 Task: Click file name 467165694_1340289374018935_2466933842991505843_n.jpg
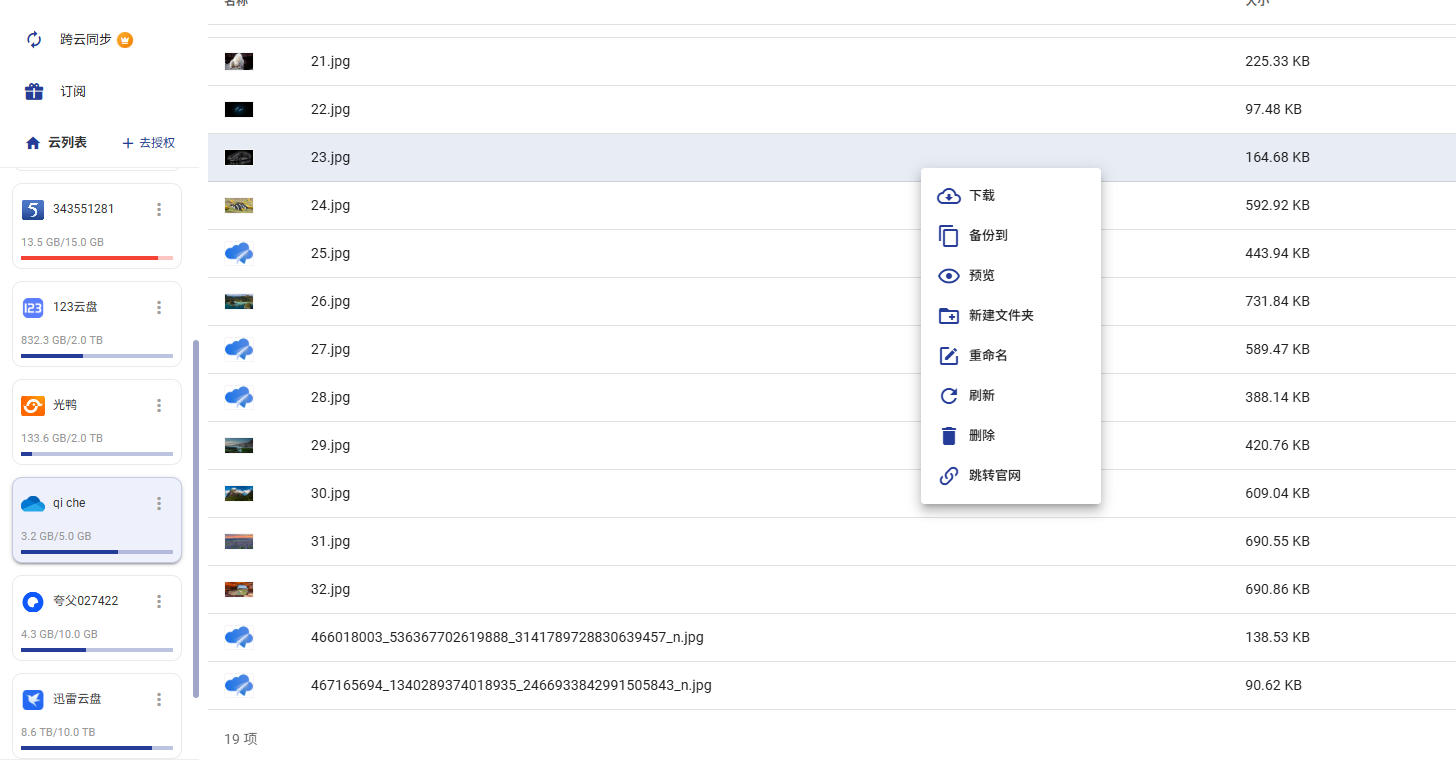click(511, 685)
